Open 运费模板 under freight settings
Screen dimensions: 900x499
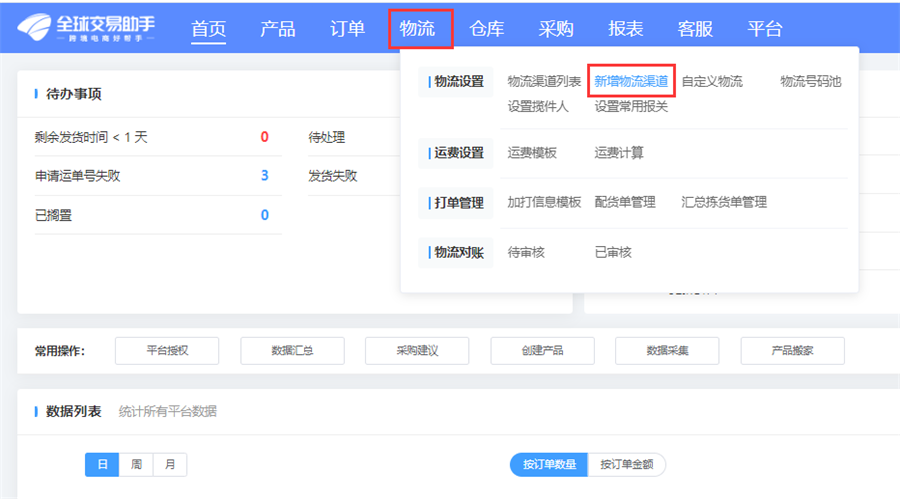pos(532,153)
